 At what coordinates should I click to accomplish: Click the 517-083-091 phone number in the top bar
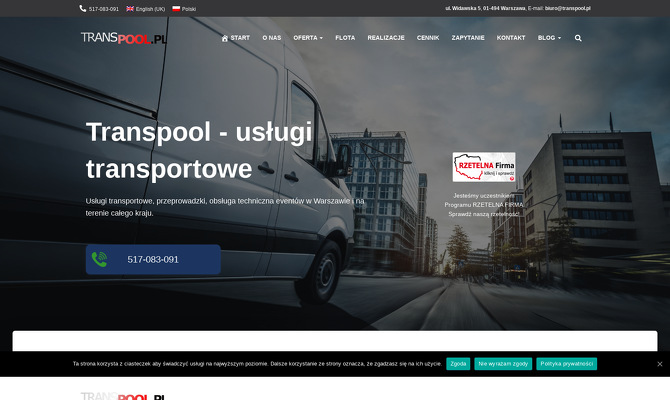pyautogui.click(x=104, y=9)
